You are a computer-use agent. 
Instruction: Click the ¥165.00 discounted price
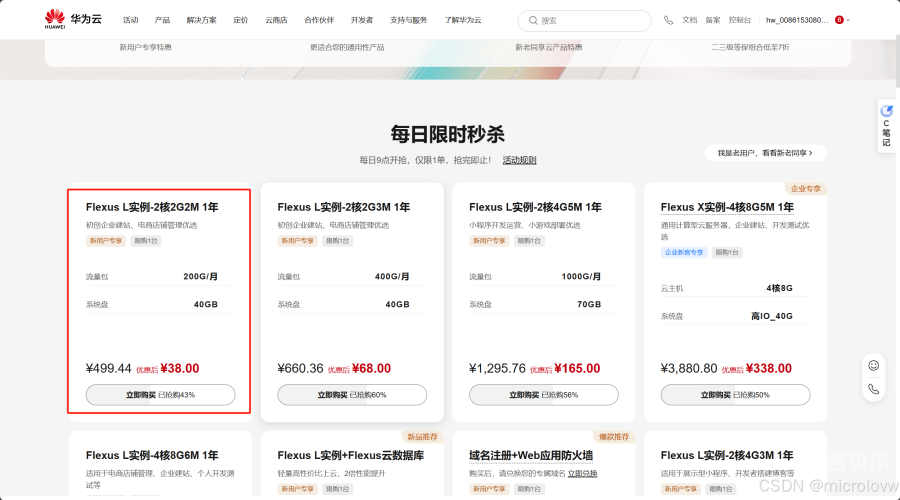click(577, 369)
